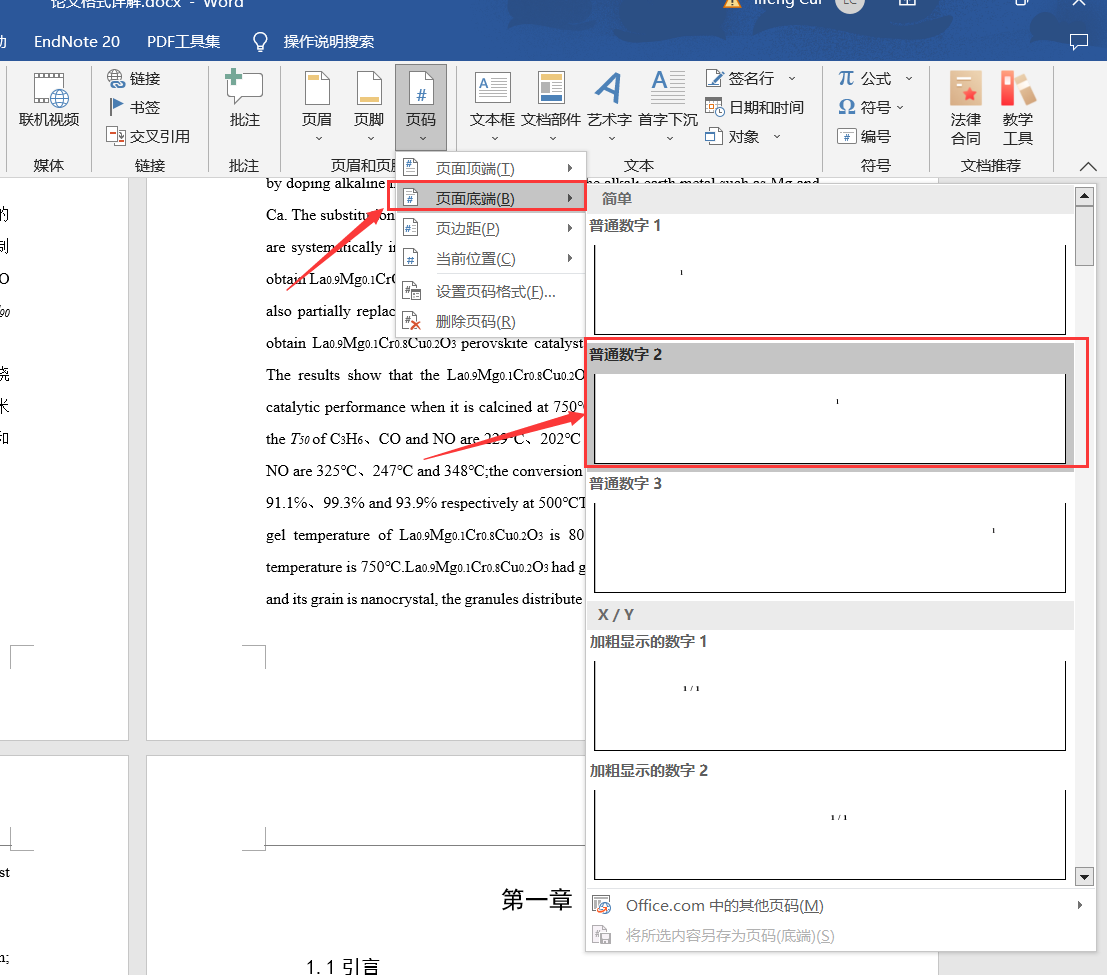
Task: Open 当前位置(C) submenu
Action: pos(491,259)
